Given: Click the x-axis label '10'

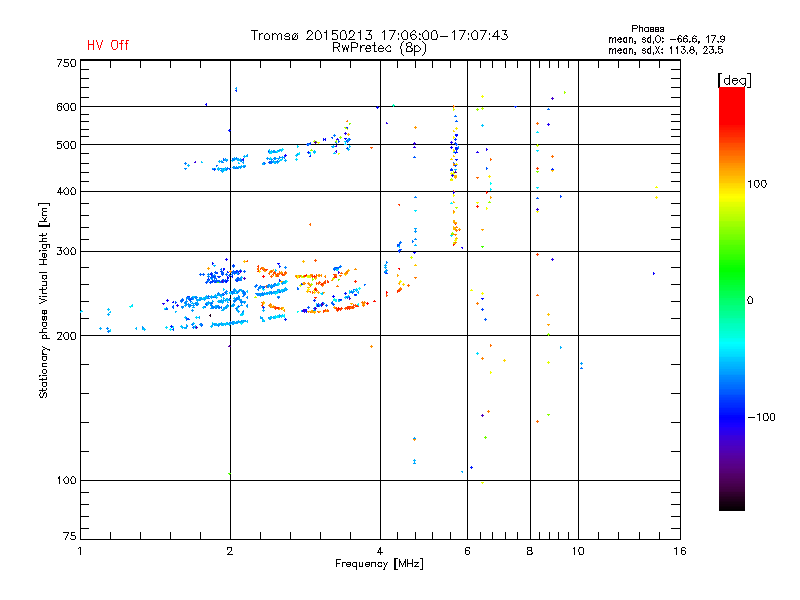Looking at the screenshot, I should point(578,552).
